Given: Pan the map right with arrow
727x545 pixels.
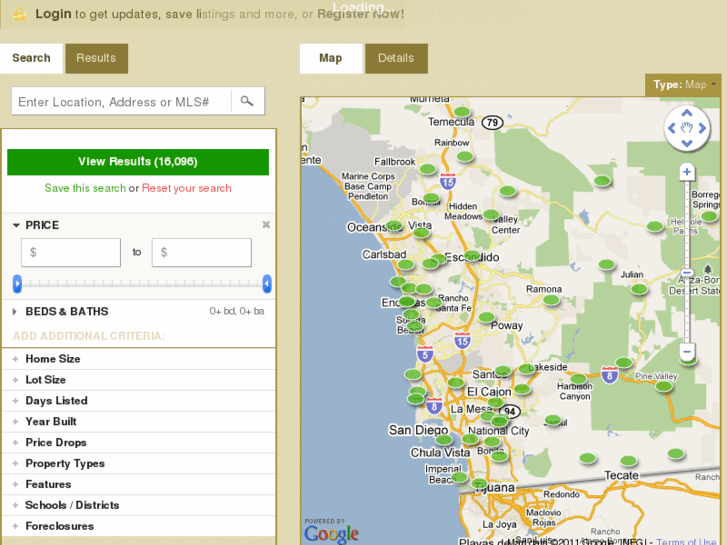Looking at the screenshot, I should [x=702, y=128].
